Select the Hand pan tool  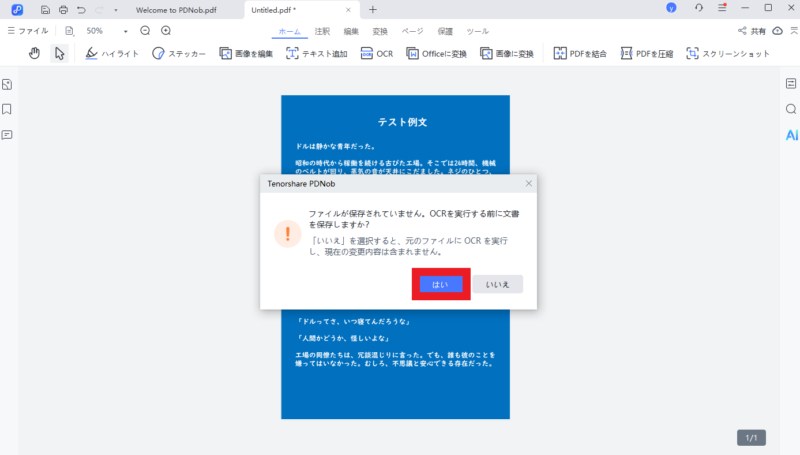click(x=34, y=53)
